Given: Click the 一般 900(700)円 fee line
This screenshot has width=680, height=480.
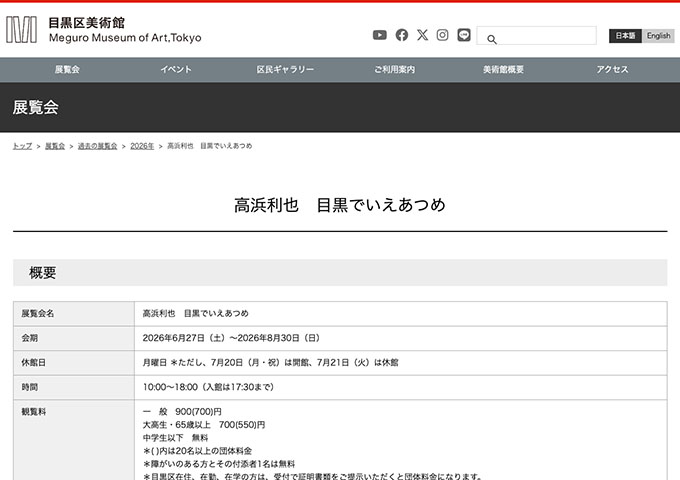Looking at the screenshot, I should (182, 411).
